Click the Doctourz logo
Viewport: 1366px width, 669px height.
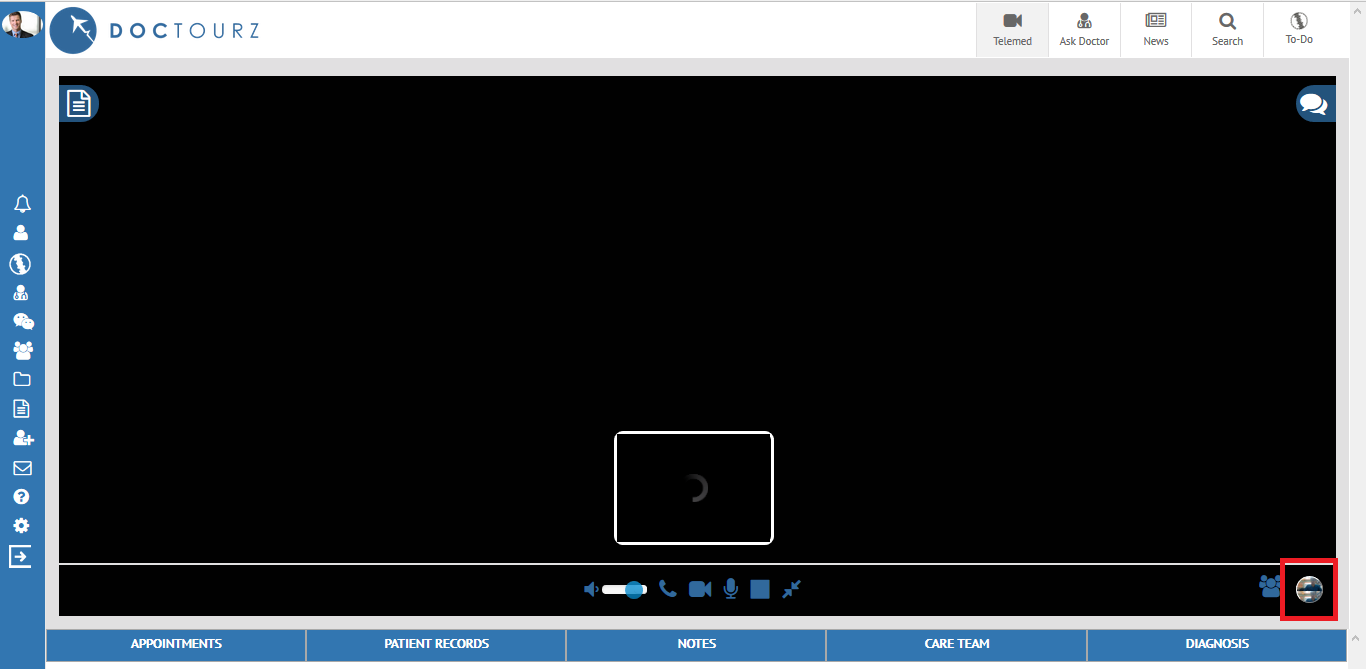[x=155, y=30]
